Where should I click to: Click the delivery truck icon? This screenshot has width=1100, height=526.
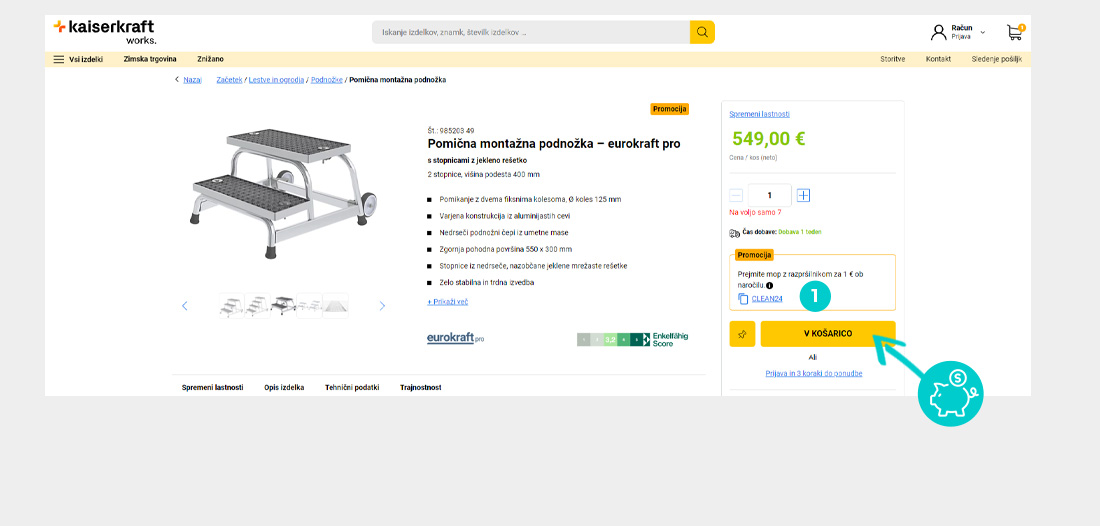tap(735, 233)
